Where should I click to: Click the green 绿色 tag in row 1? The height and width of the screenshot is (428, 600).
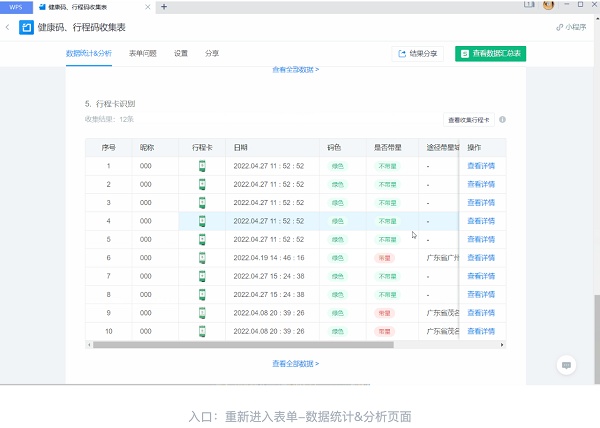coord(338,166)
